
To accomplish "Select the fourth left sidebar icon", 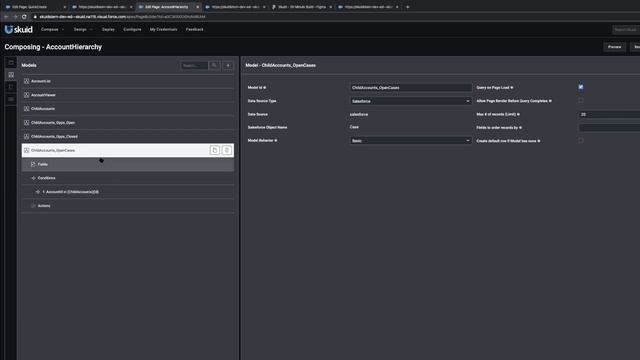I will pos(11,99).
